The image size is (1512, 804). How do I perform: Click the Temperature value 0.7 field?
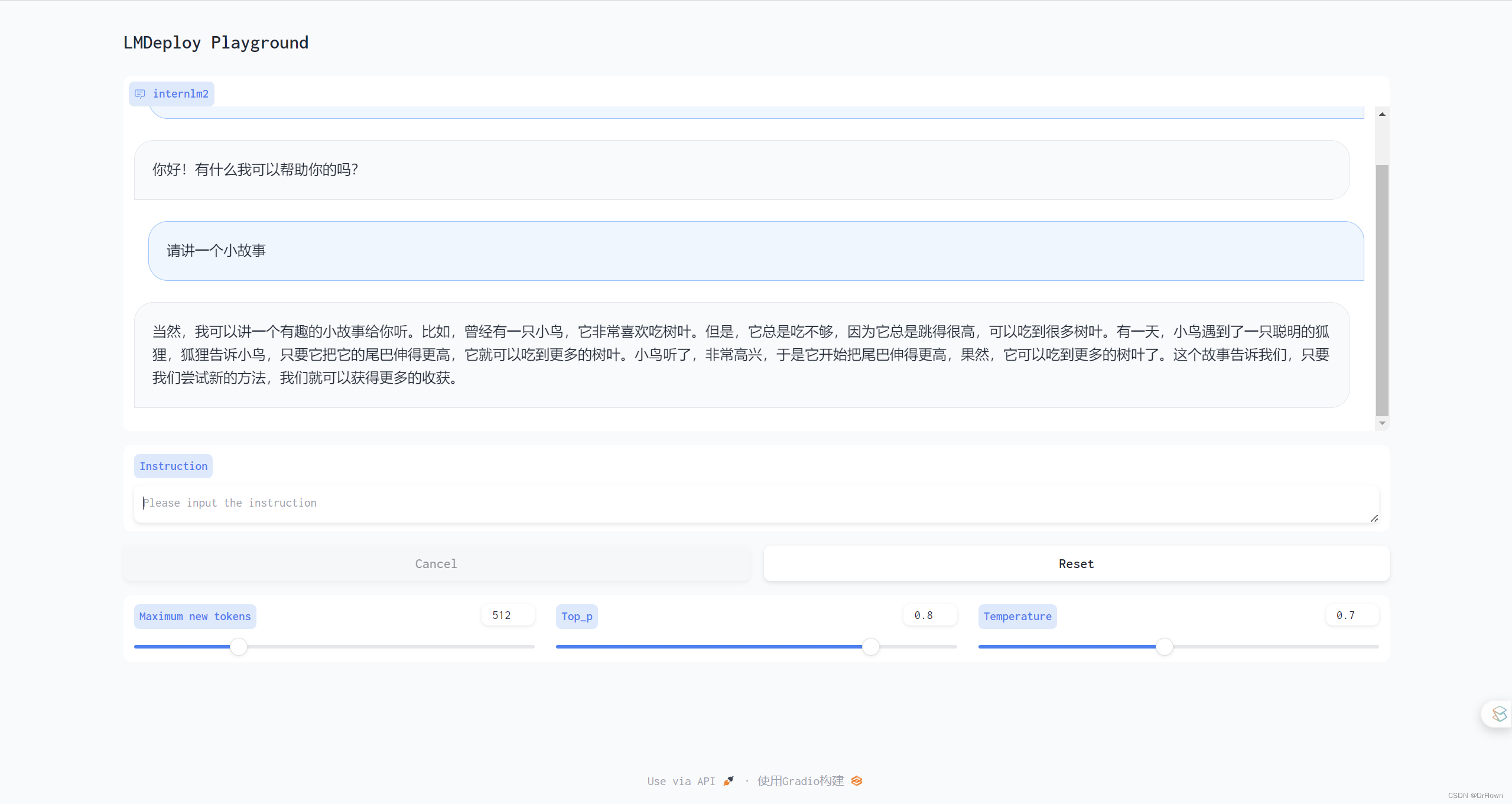1352,615
